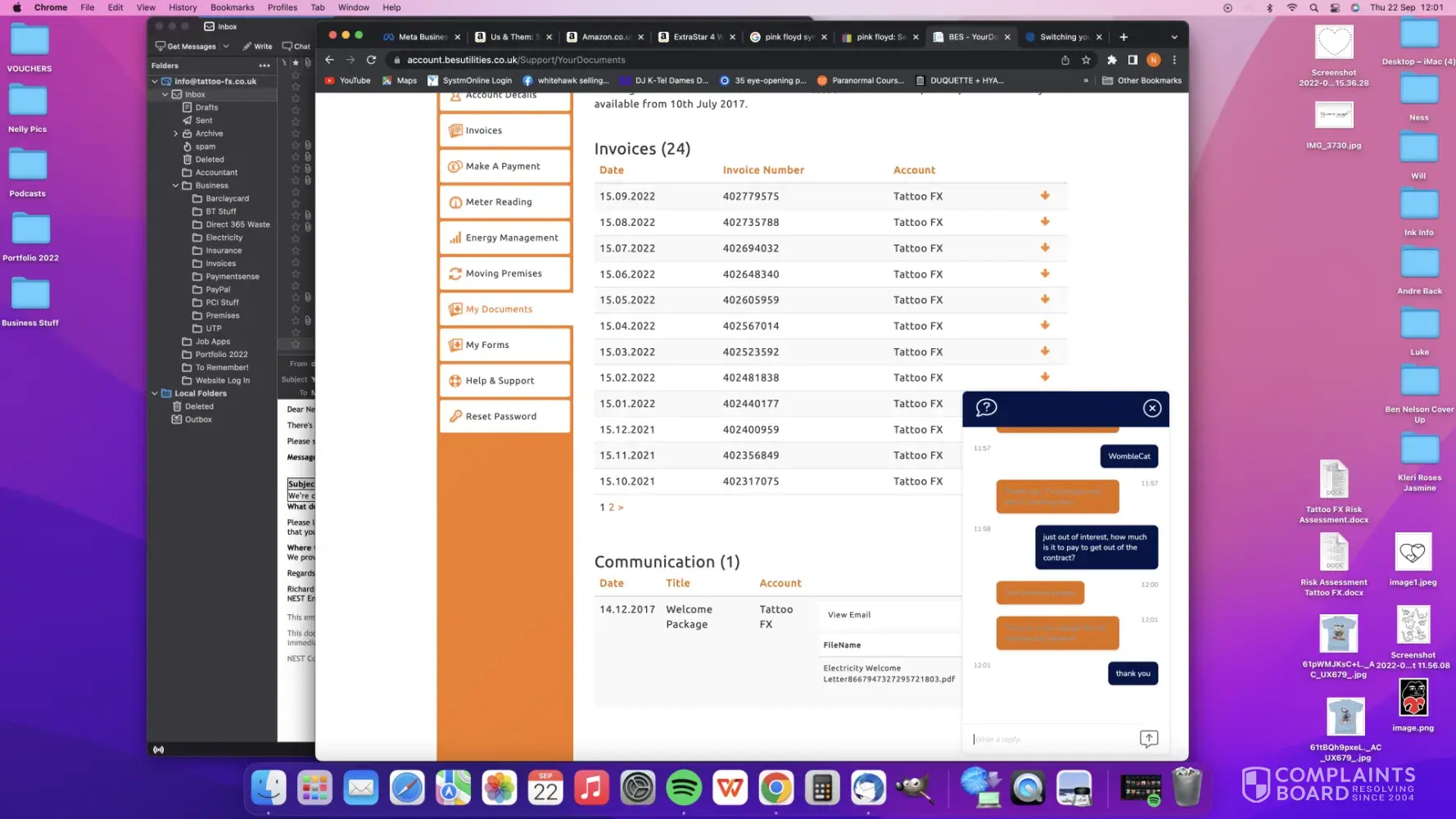Click Make A Payment button

pos(504,166)
